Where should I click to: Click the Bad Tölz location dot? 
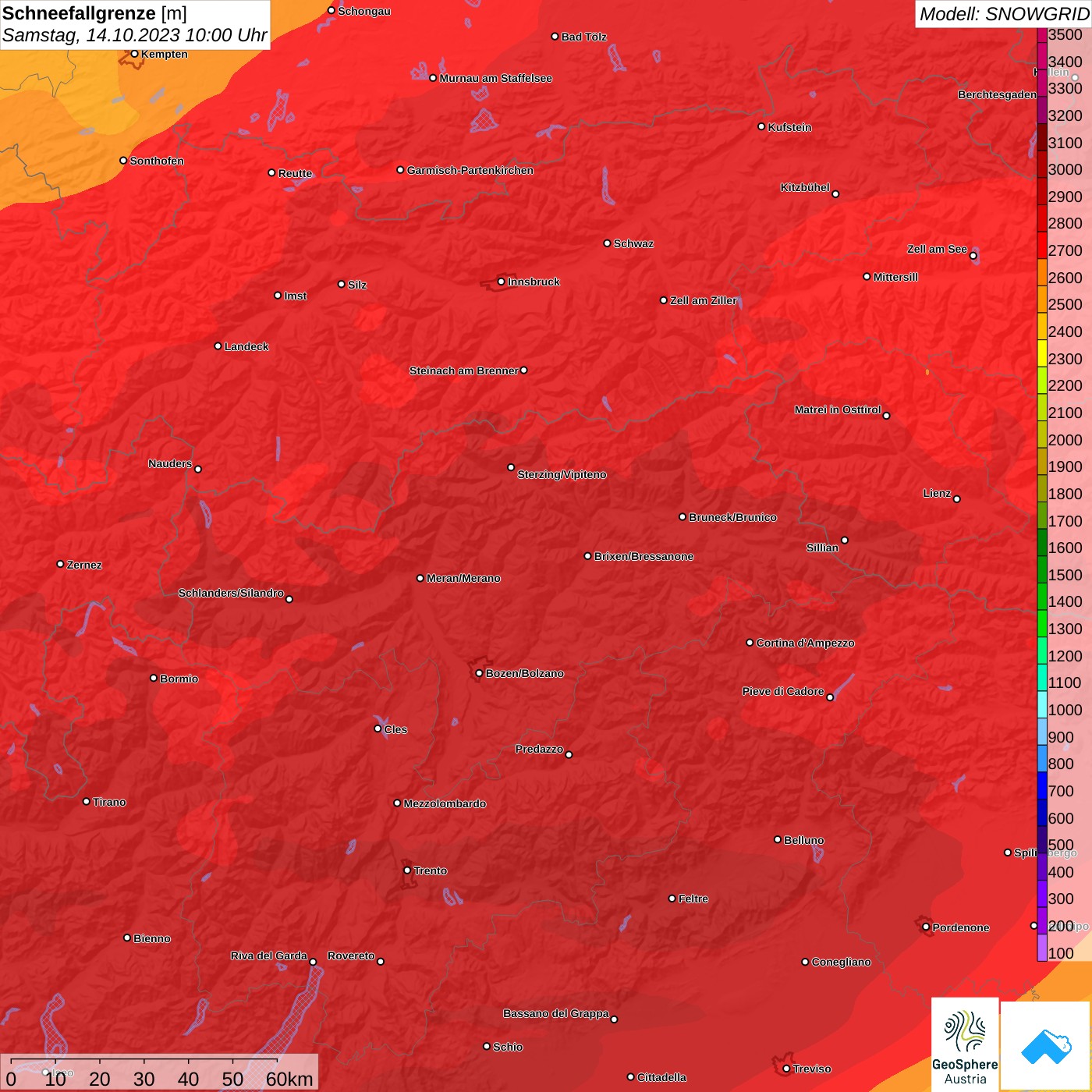pyautogui.click(x=555, y=36)
